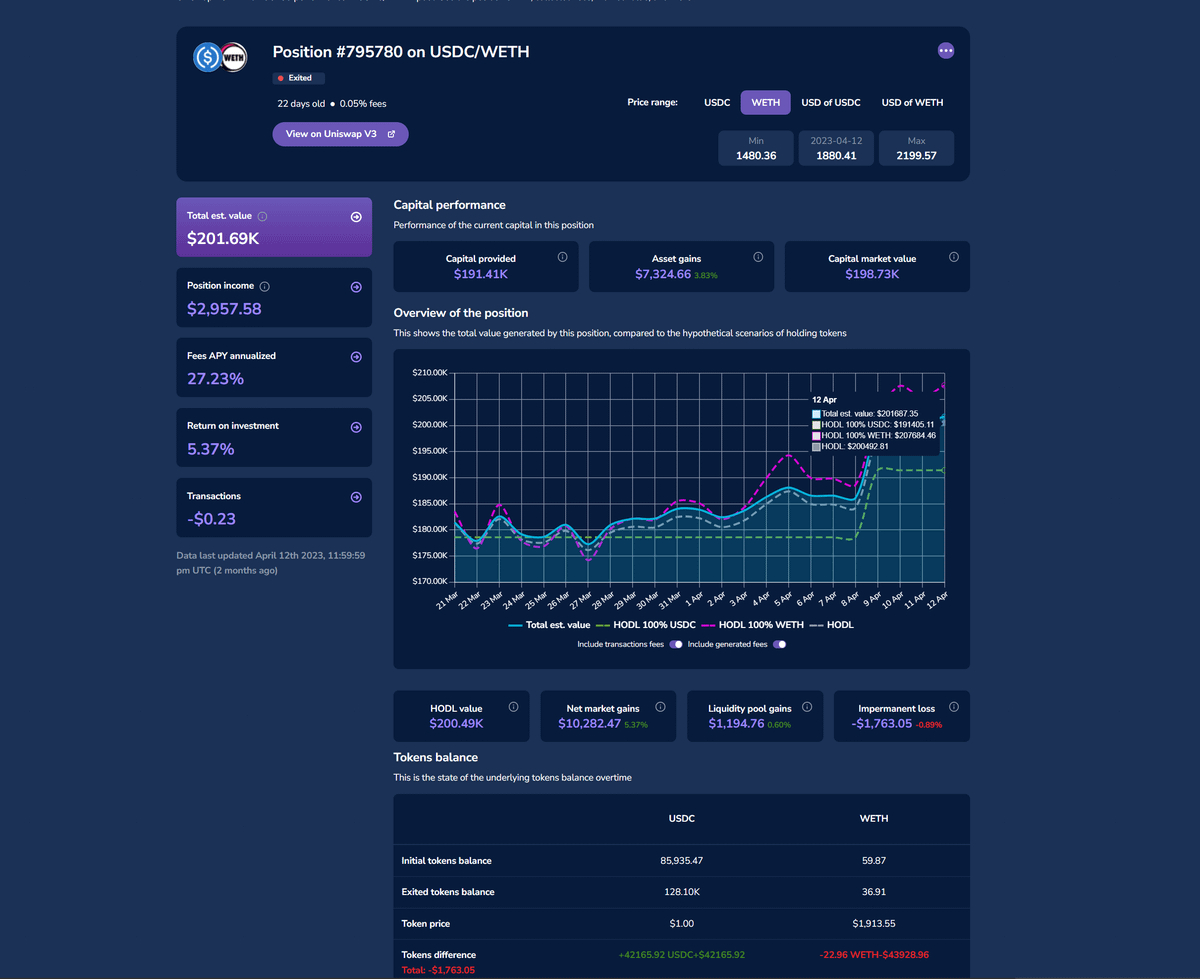Image resolution: width=1200 pixels, height=979 pixels.
Task: Click the arrow icon on Total est. value
Action: click(x=356, y=217)
